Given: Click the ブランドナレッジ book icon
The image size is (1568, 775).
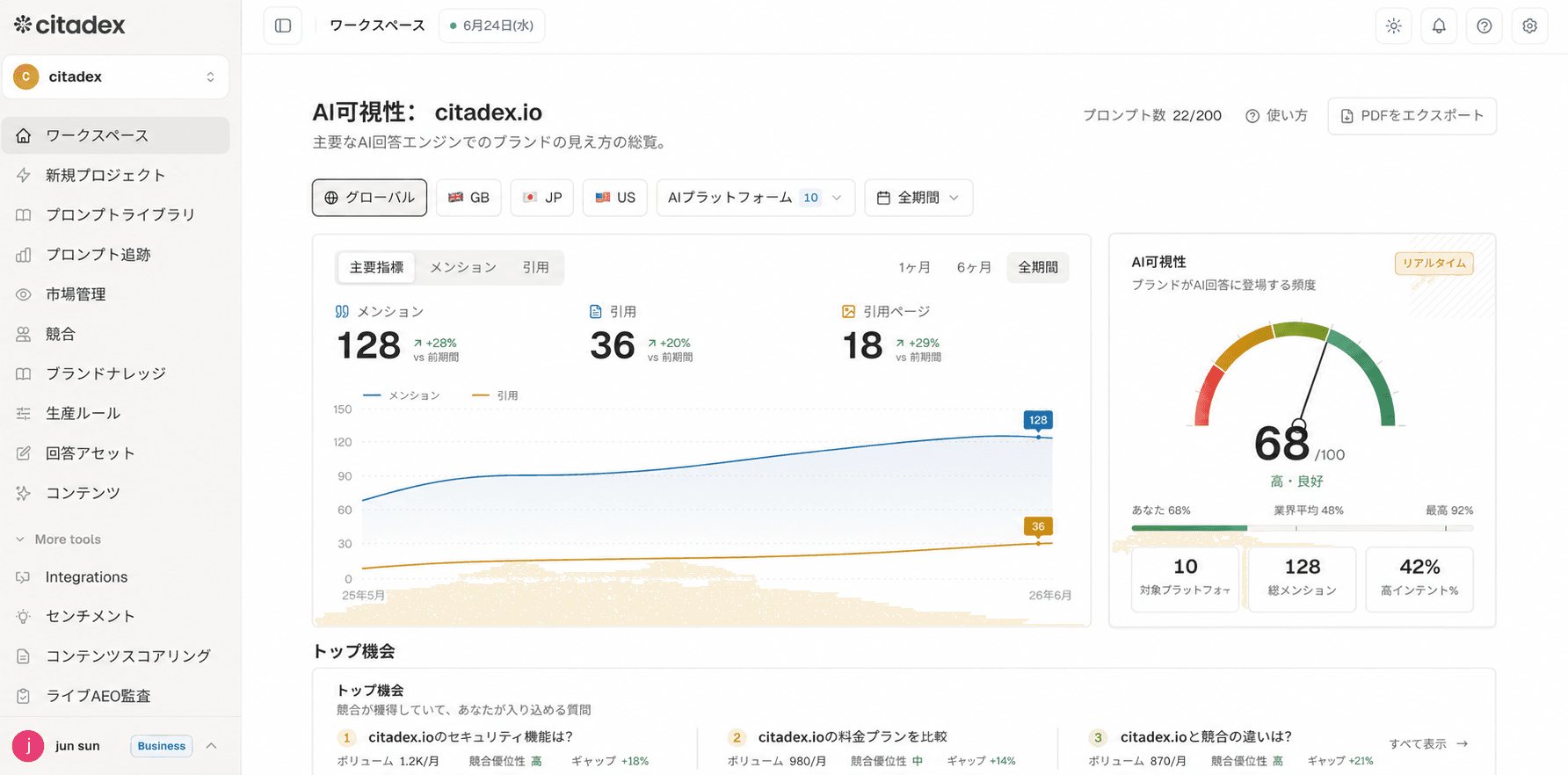Looking at the screenshot, I should point(24,373).
